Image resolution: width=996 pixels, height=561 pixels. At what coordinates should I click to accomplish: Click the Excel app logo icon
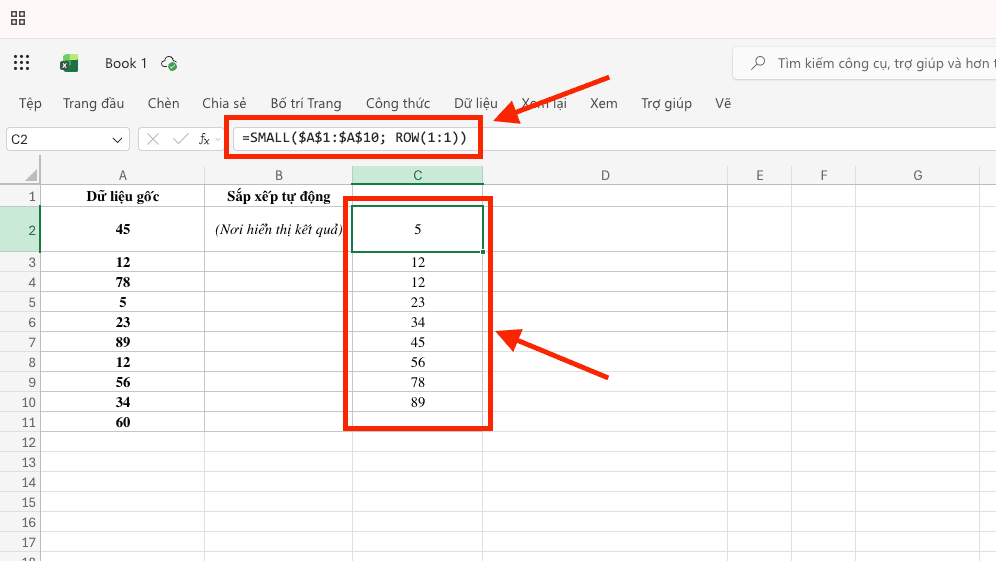pyautogui.click(x=69, y=63)
